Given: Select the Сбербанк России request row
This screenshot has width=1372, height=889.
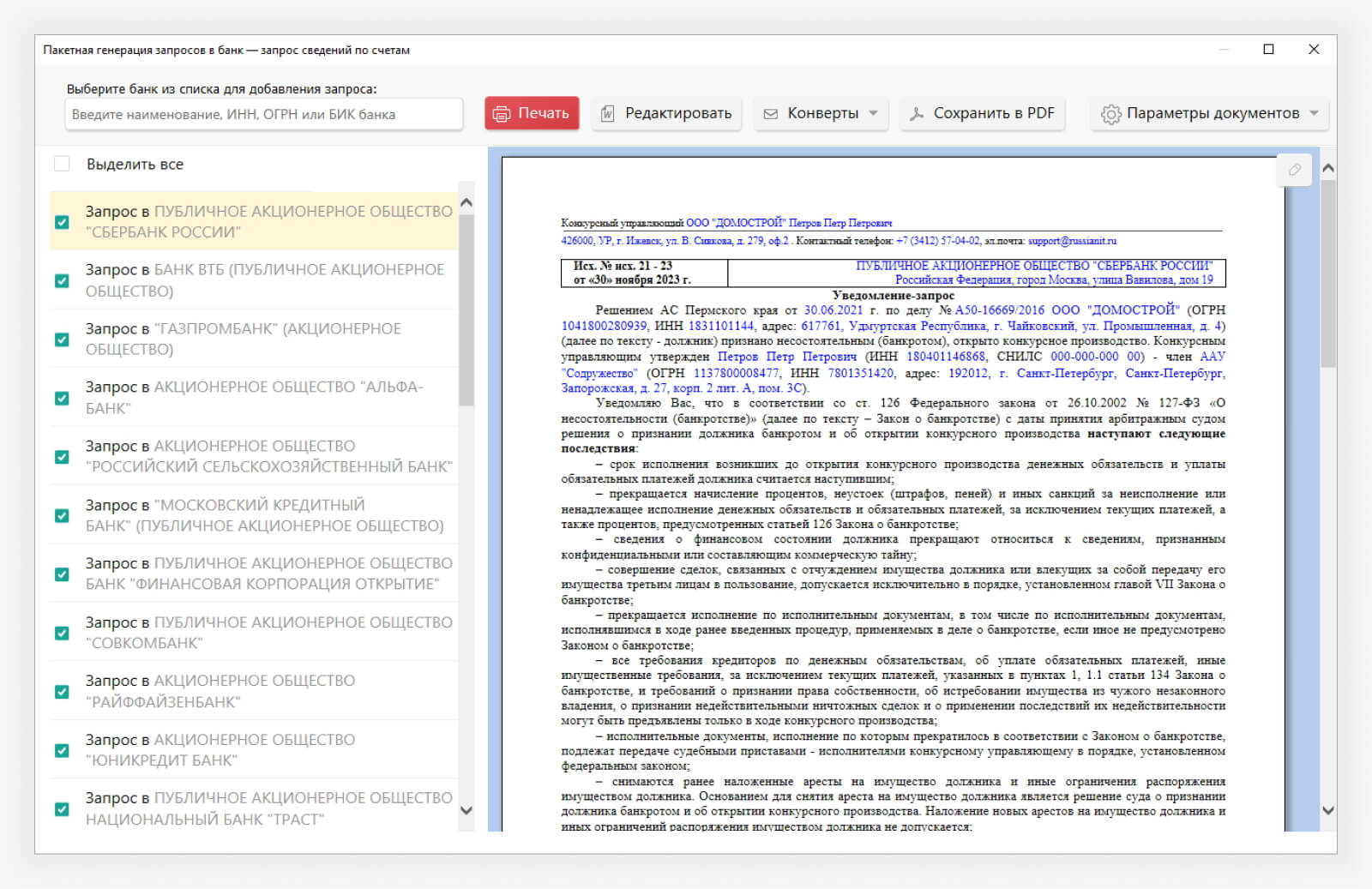Looking at the screenshot, I should 254,221.
